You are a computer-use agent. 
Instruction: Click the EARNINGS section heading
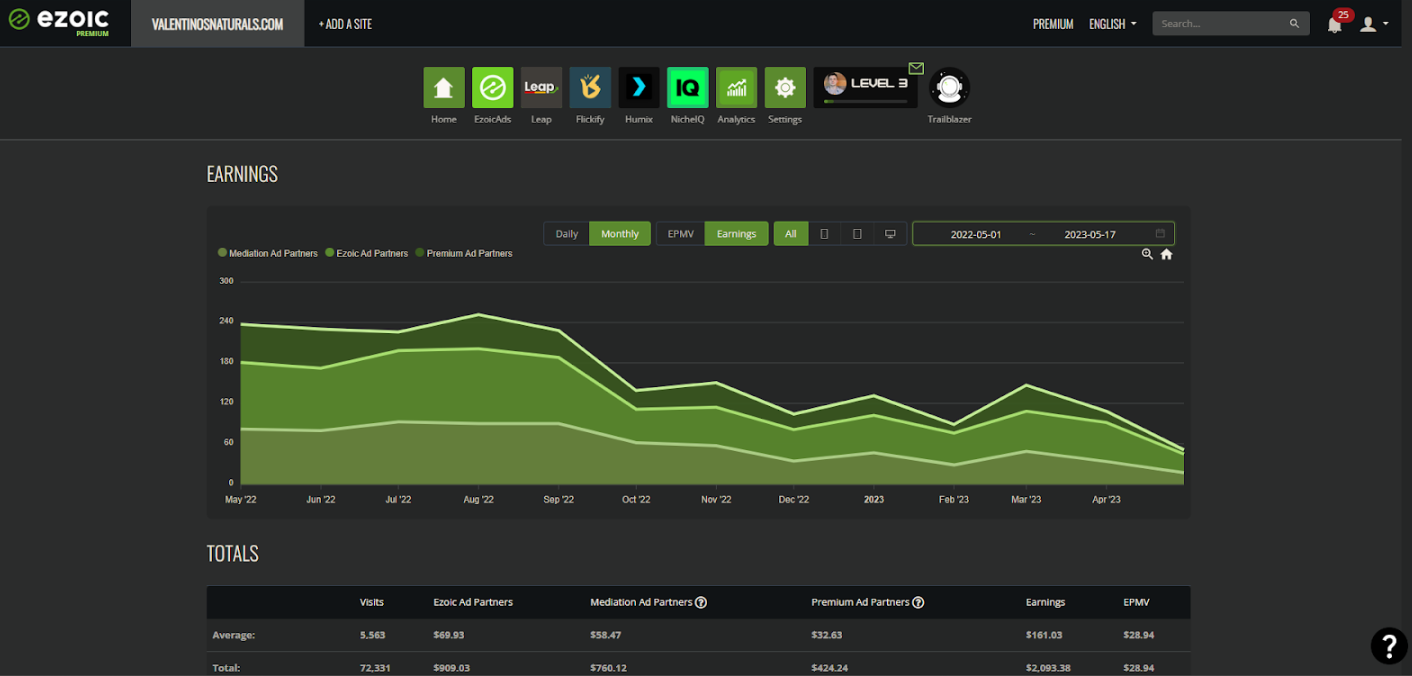tap(242, 174)
